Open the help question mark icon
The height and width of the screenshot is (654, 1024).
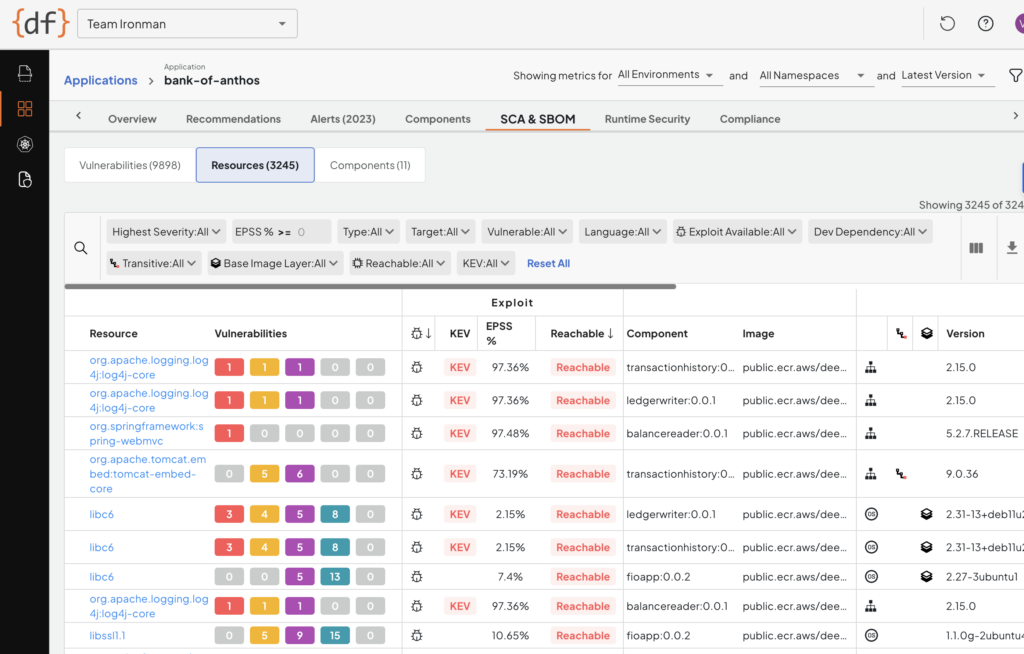click(x=985, y=24)
